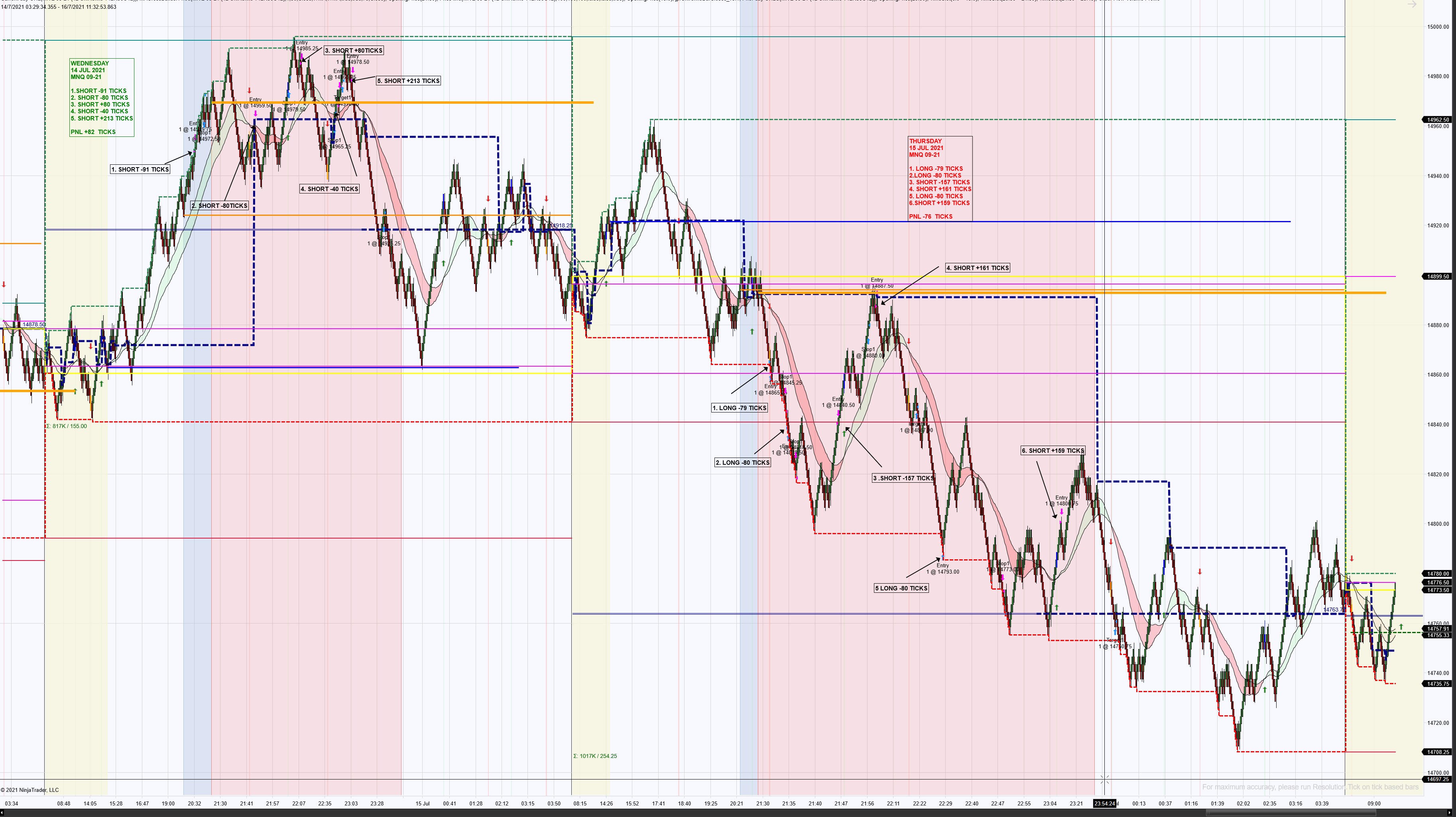
Task: Select the '4. SHORT +161 TICKS' annotation label
Action: pyautogui.click(x=978, y=268)
